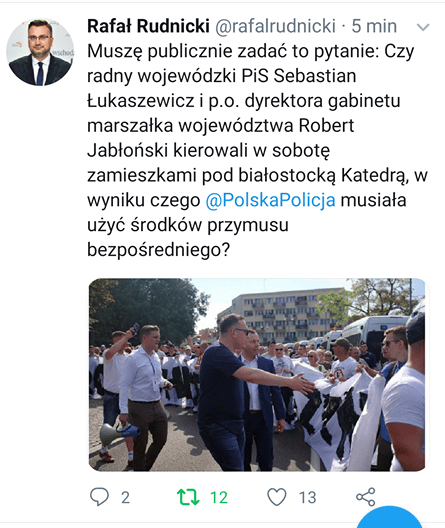
Task: Click the replies count 2
Action: coord(125,497)
